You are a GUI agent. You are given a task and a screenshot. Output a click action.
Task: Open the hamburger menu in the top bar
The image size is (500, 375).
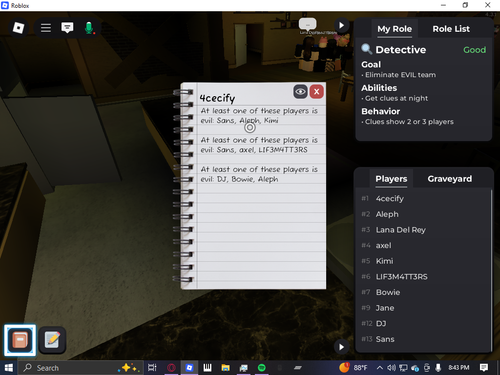46,28
